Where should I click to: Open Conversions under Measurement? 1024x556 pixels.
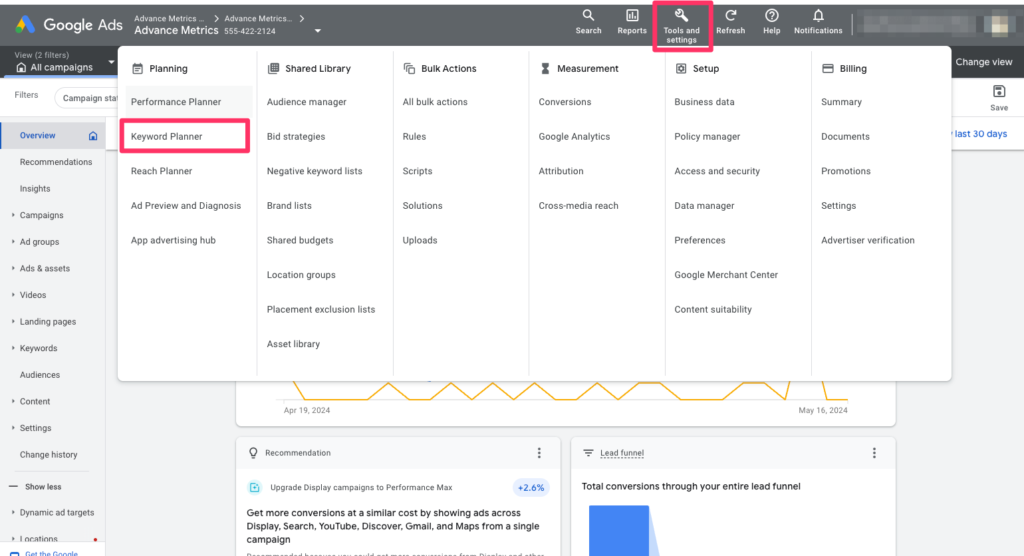click(565, 102)
